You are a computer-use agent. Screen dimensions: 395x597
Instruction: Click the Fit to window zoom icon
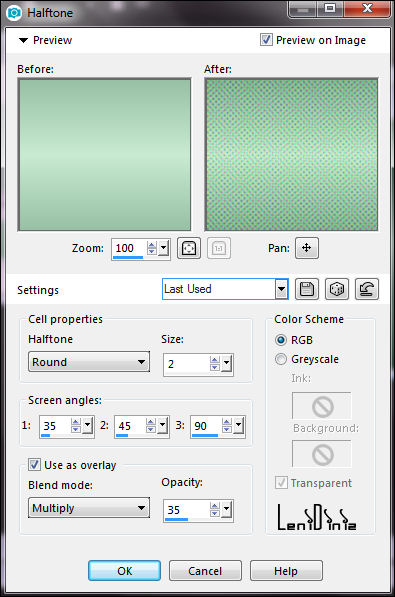[x=189, y=249]
